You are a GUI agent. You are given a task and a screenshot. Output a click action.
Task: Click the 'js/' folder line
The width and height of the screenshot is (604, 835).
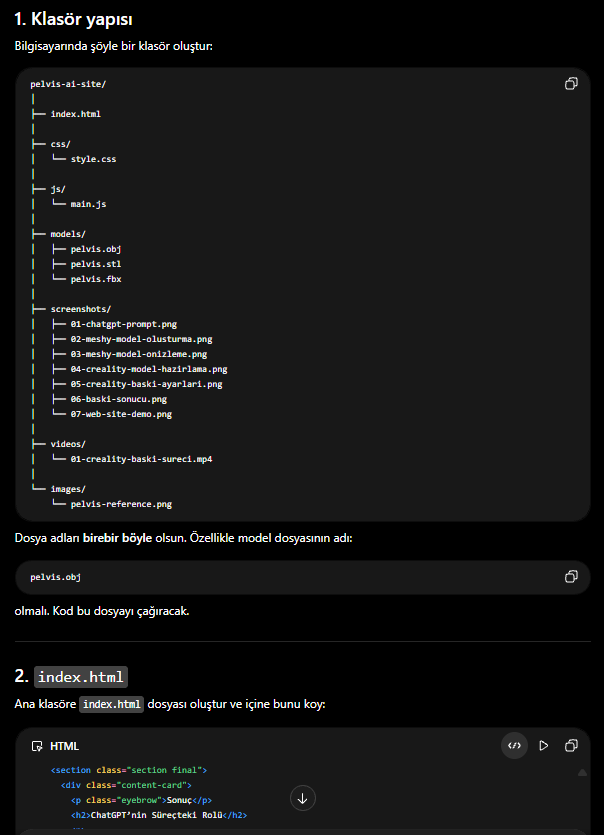click(x=58, y=189)
